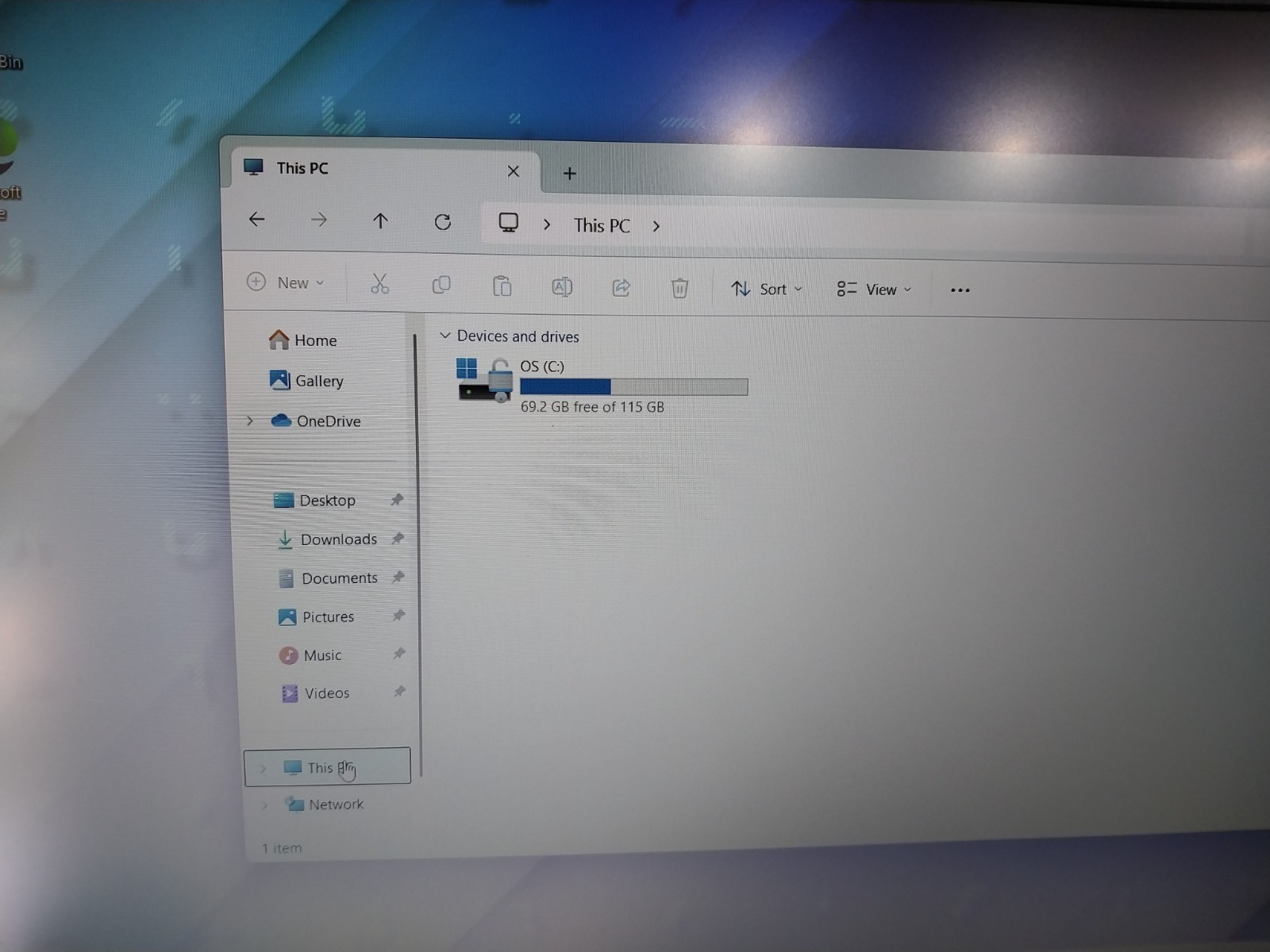This screenshot has width=1270, height=952.
Task: Click the Cut scissors icon
Action: click(379, 283)
